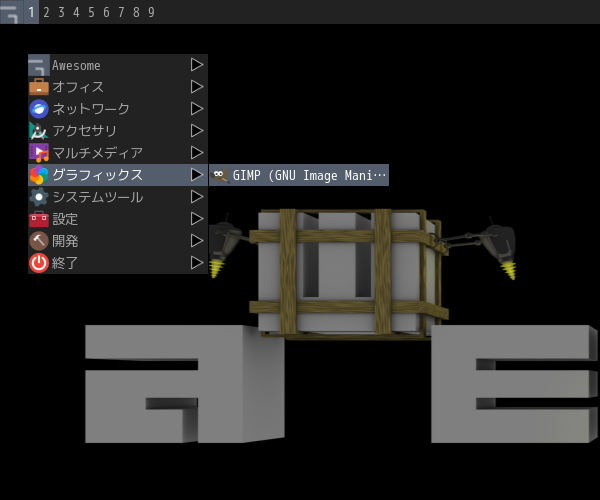This screenshot has height=500, width=600.
Task: Open the オフィス menu entry
Action: 118,87
